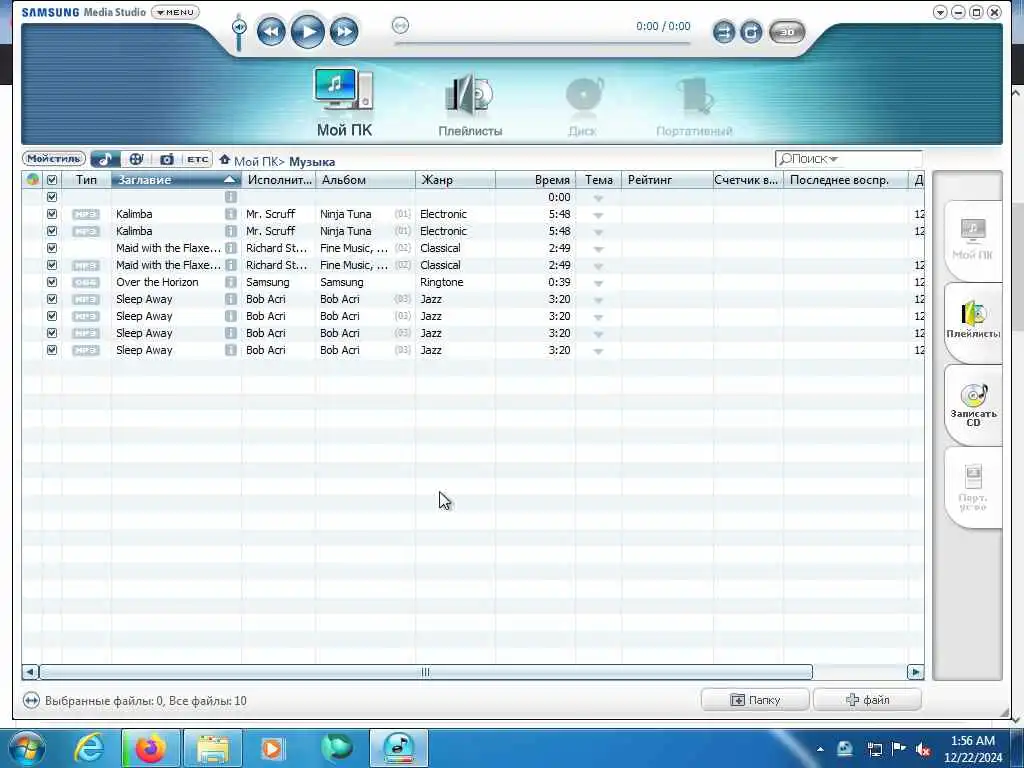
Task: Open the Портативный tab
Action: click(694, 106)
